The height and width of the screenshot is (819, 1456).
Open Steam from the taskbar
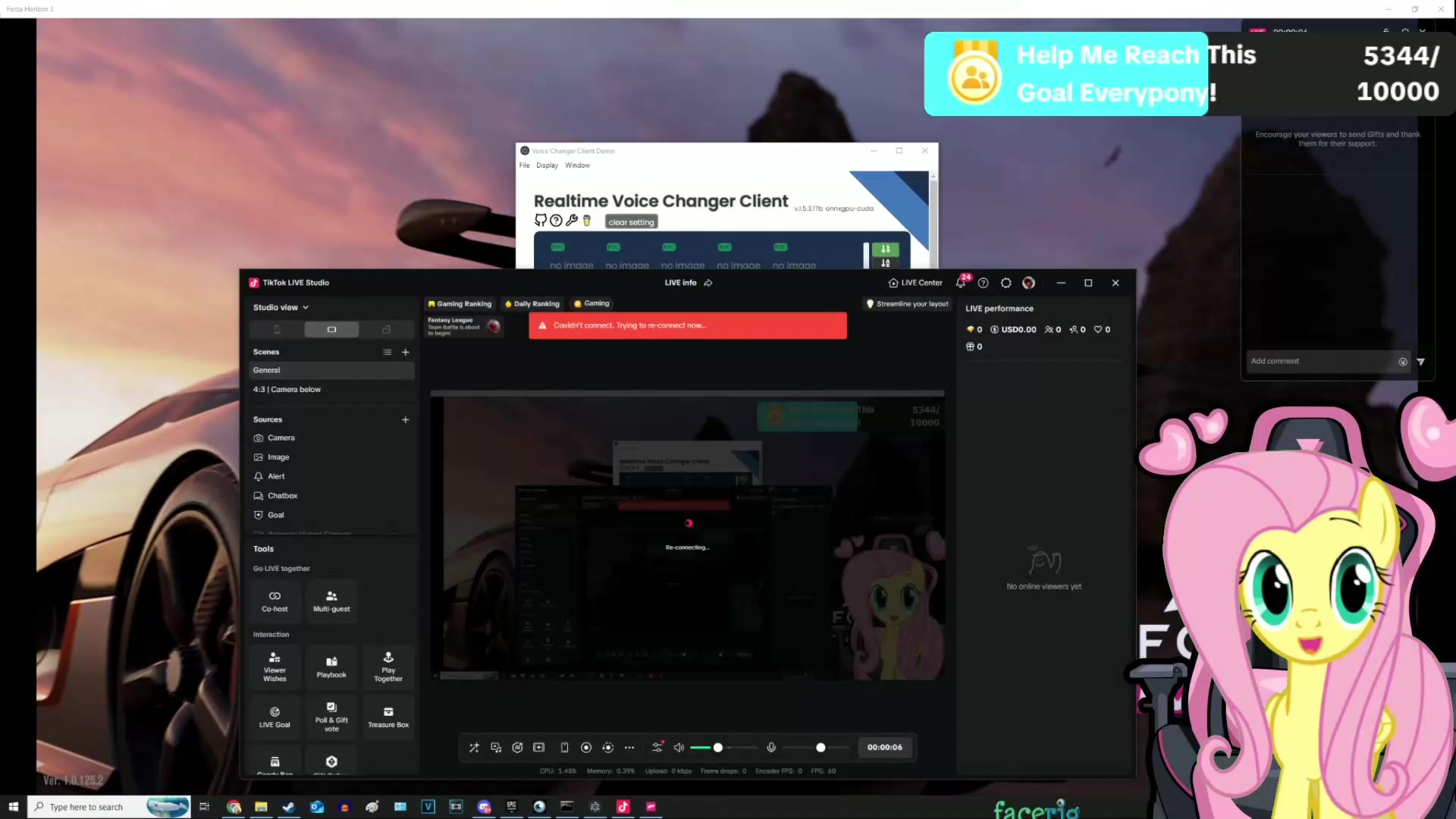click(x=289, y=807)
